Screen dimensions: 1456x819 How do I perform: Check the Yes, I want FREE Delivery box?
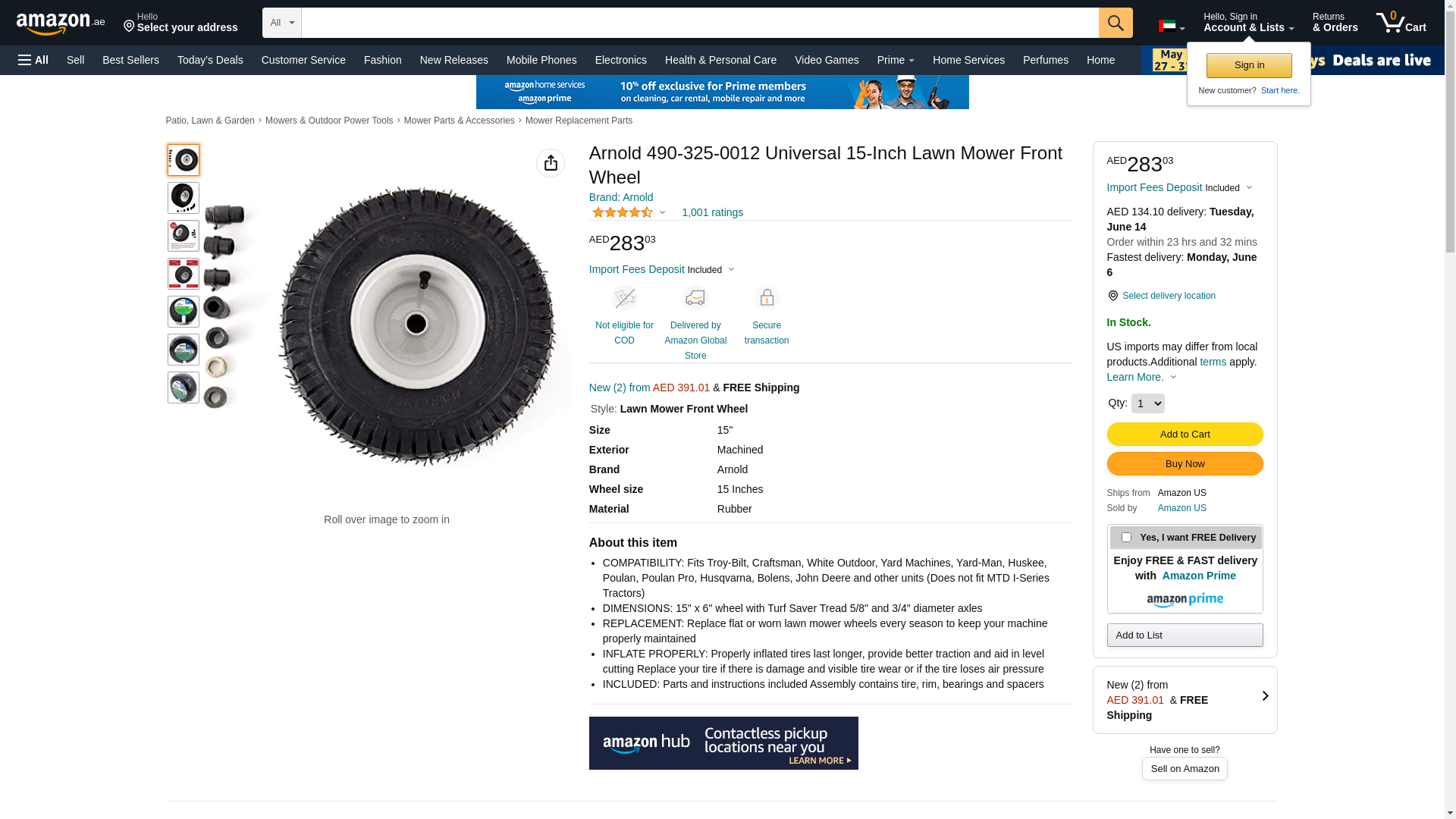(1126, 538)
